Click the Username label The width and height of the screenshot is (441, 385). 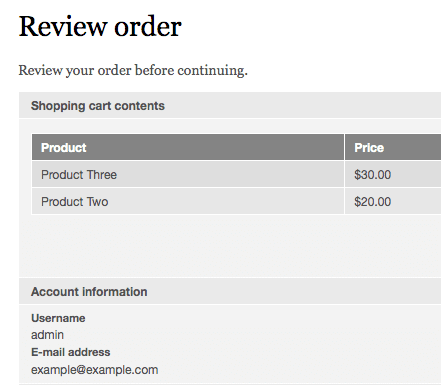[x=58, y=318]
